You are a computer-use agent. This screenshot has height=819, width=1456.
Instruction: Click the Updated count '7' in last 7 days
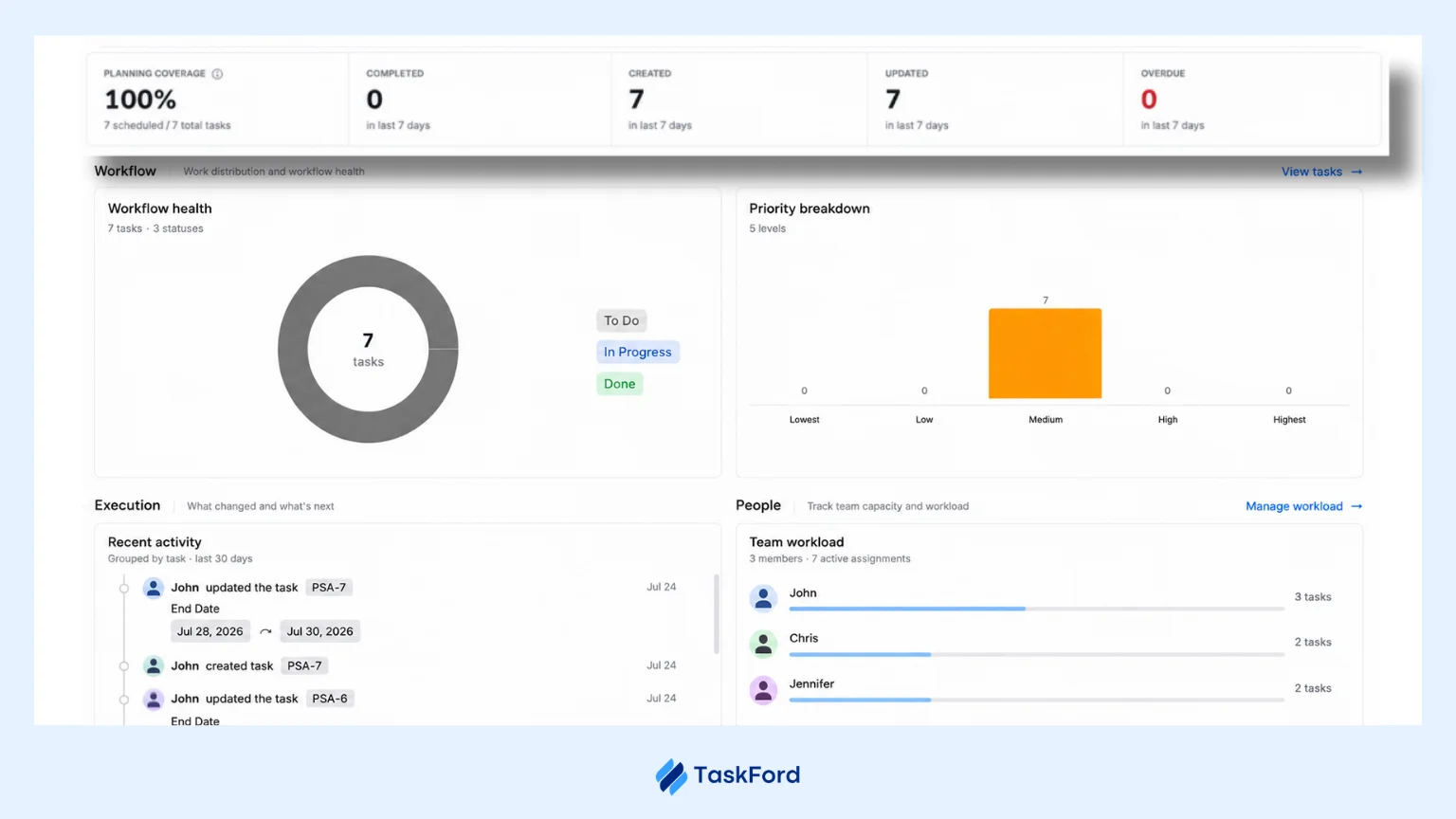coord(893,100)
